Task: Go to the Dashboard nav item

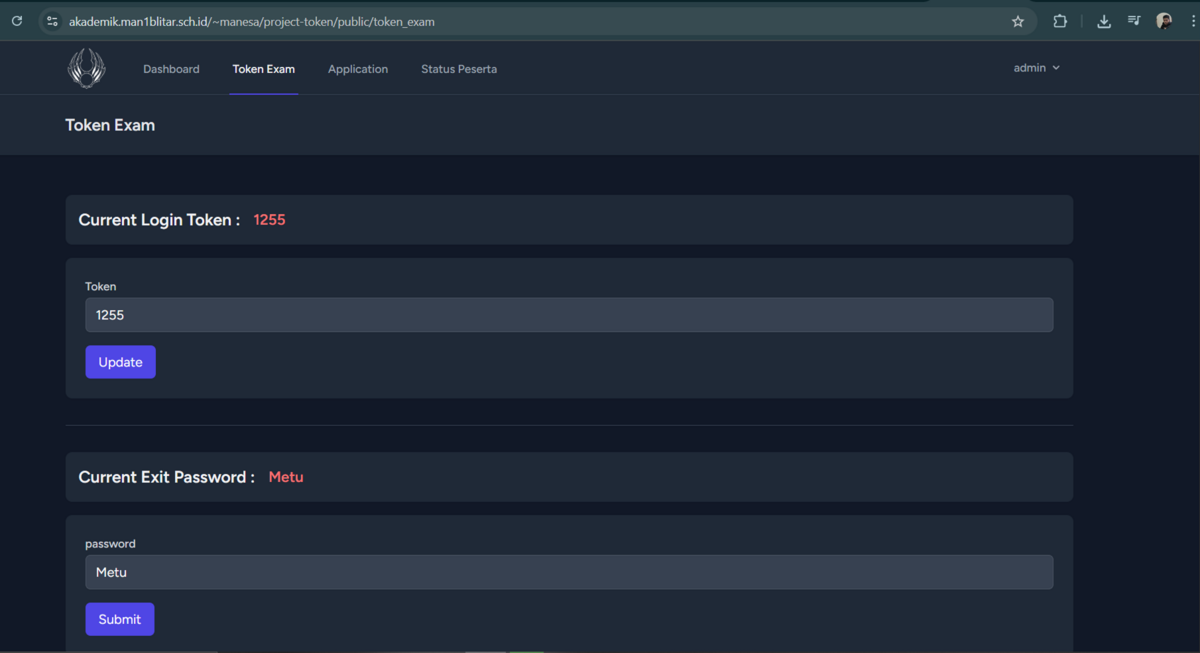Action: click(x=171, y=69)
